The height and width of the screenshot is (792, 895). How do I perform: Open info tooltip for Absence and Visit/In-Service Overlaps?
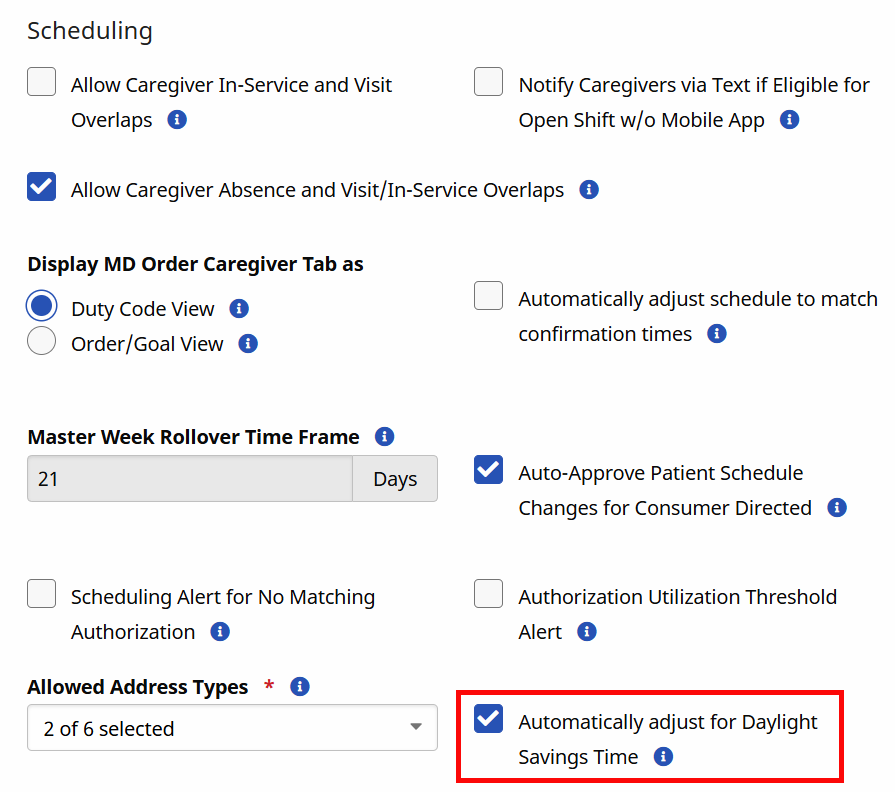pos(589,190)
